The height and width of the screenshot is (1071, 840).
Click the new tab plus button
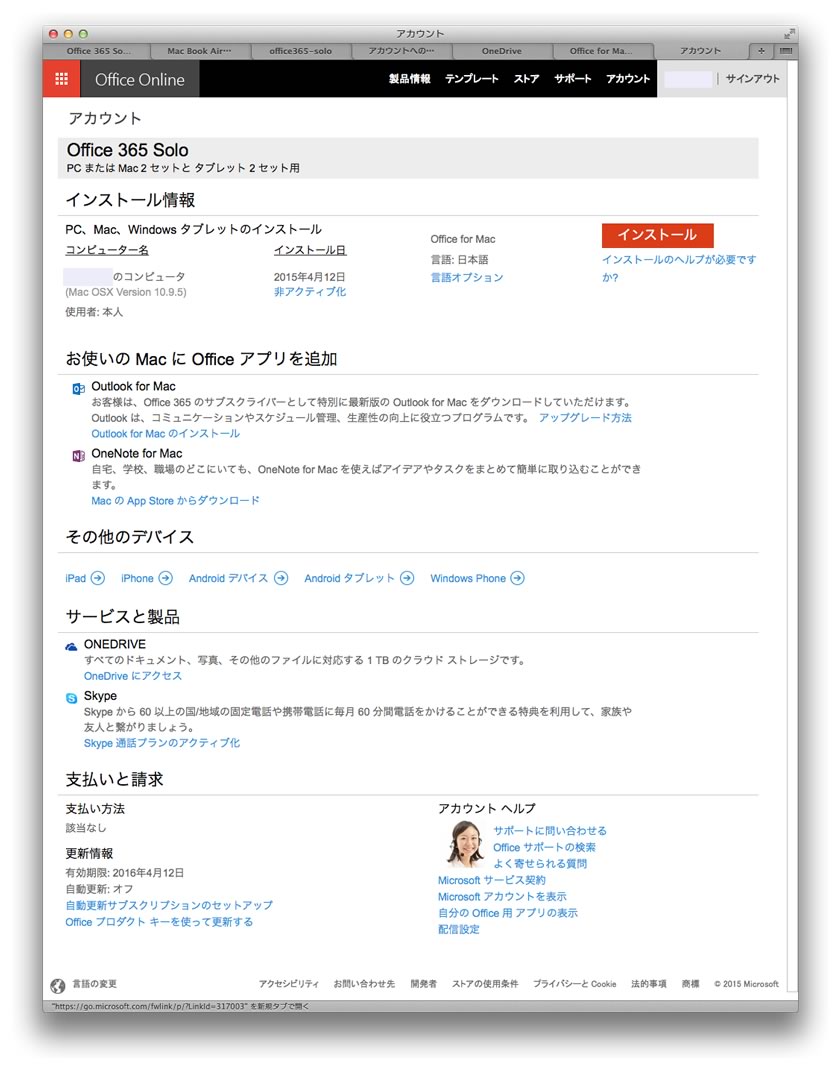[x=761, y=51]
